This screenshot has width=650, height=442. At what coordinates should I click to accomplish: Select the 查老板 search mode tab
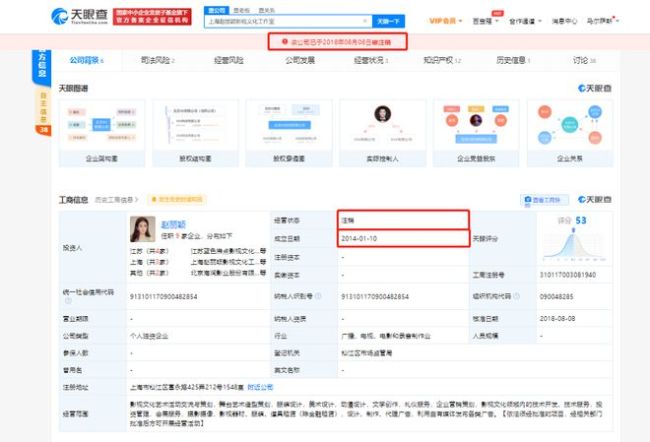[242, 10]
